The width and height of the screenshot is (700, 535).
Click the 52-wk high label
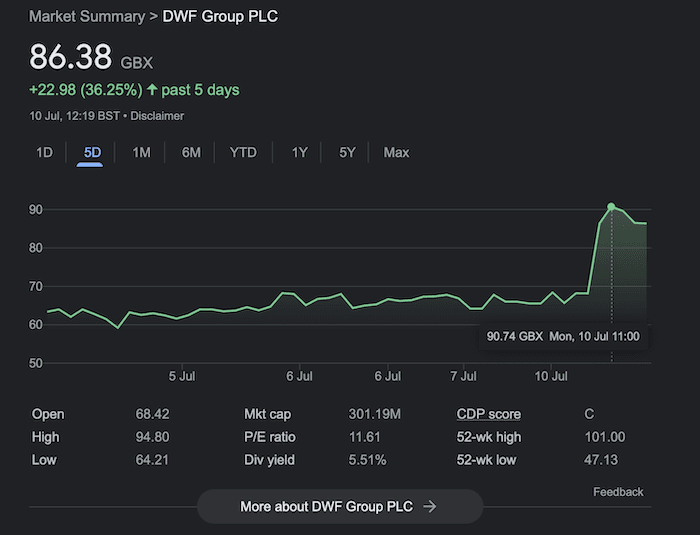coord(488,437)
